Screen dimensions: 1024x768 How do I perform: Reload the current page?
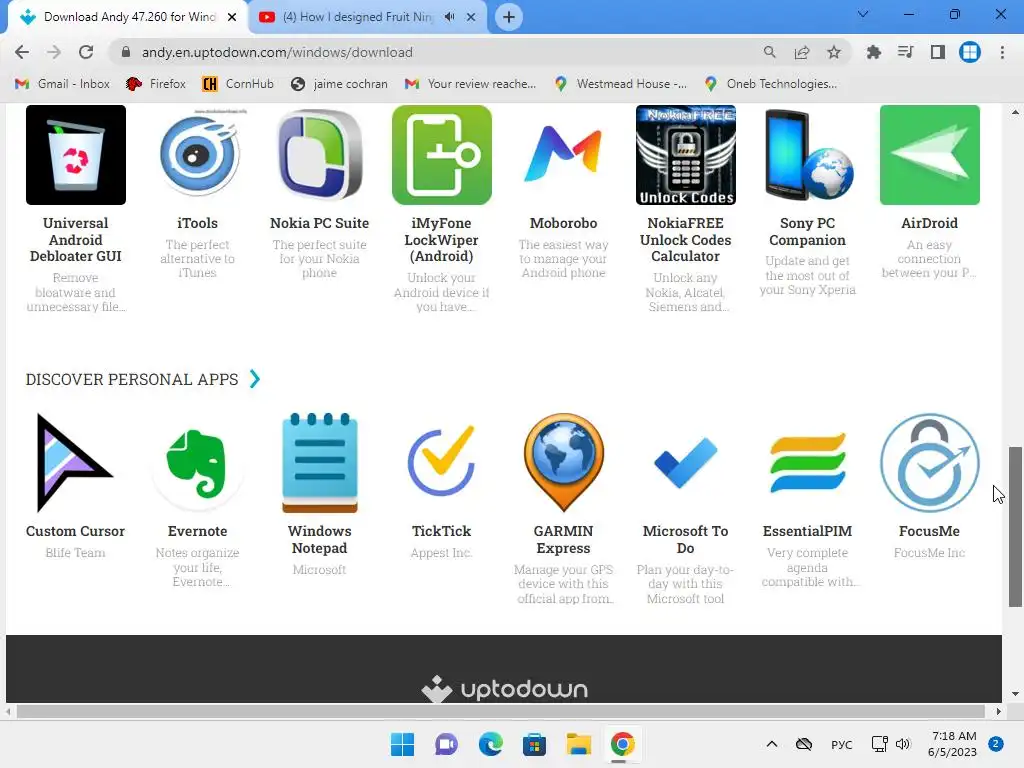point(86,52)
